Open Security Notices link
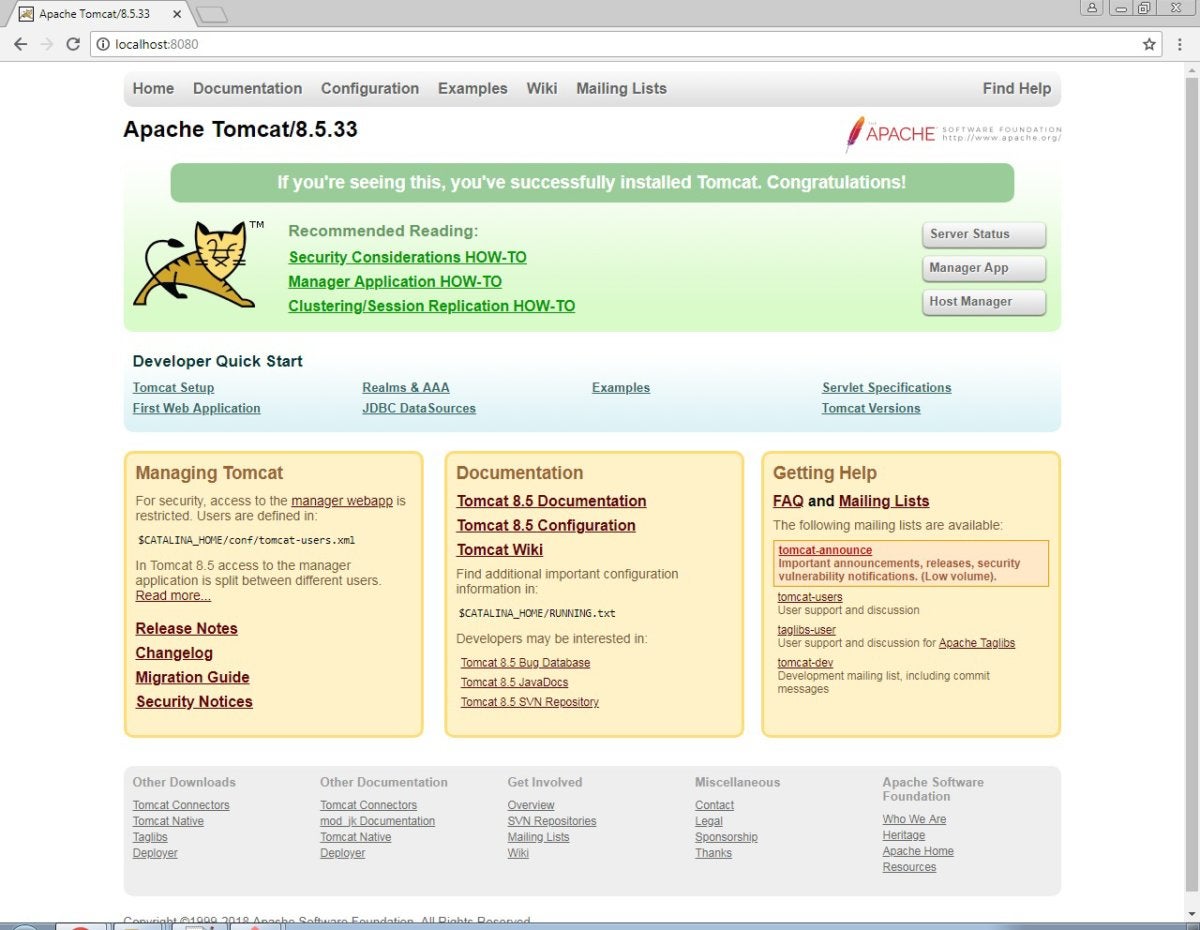1200x930 pixels. (194, 701)
